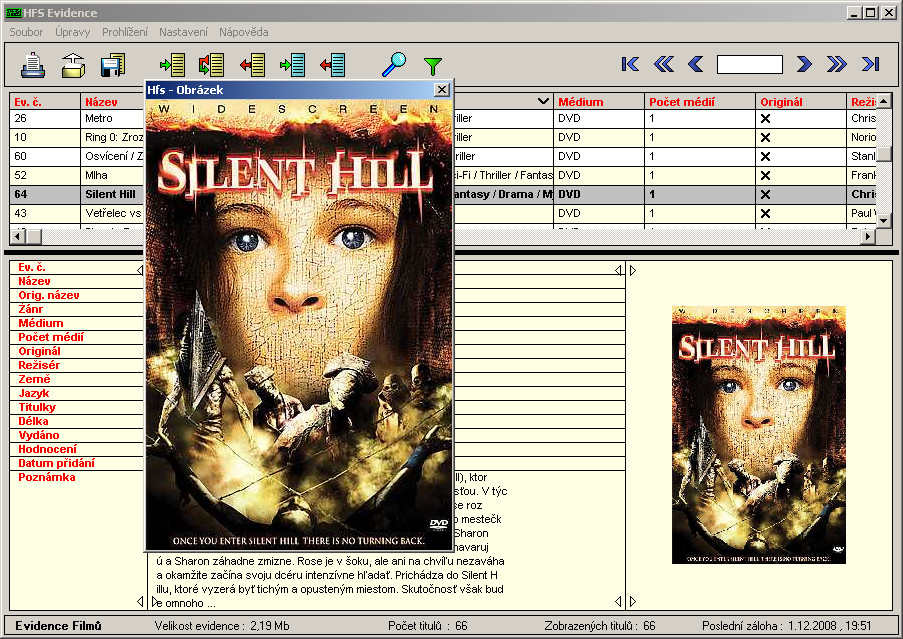Toggle Originál mark in the Silent Hill row

coord(765,195)
